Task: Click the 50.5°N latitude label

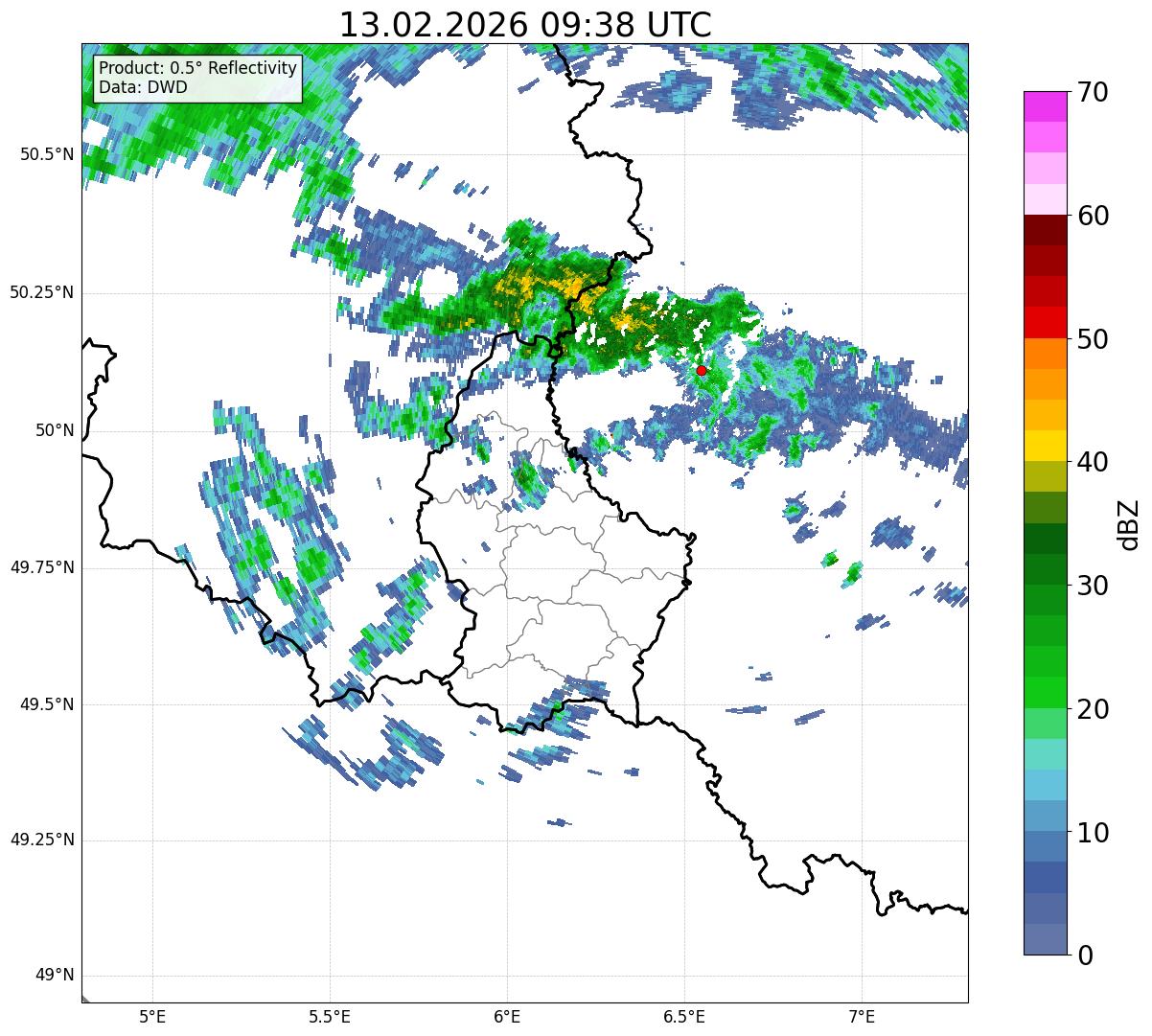Action: click(47, 154)
